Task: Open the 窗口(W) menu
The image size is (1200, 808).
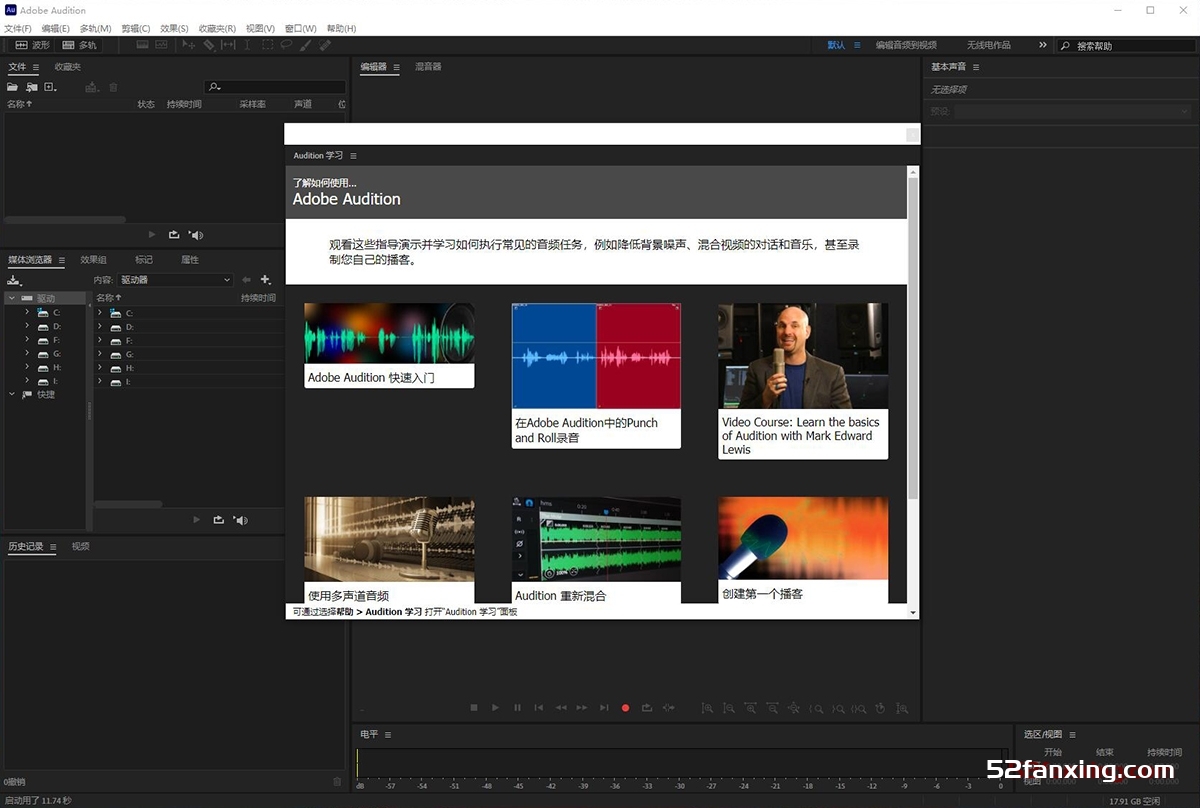Action: [x=300, y=28]
